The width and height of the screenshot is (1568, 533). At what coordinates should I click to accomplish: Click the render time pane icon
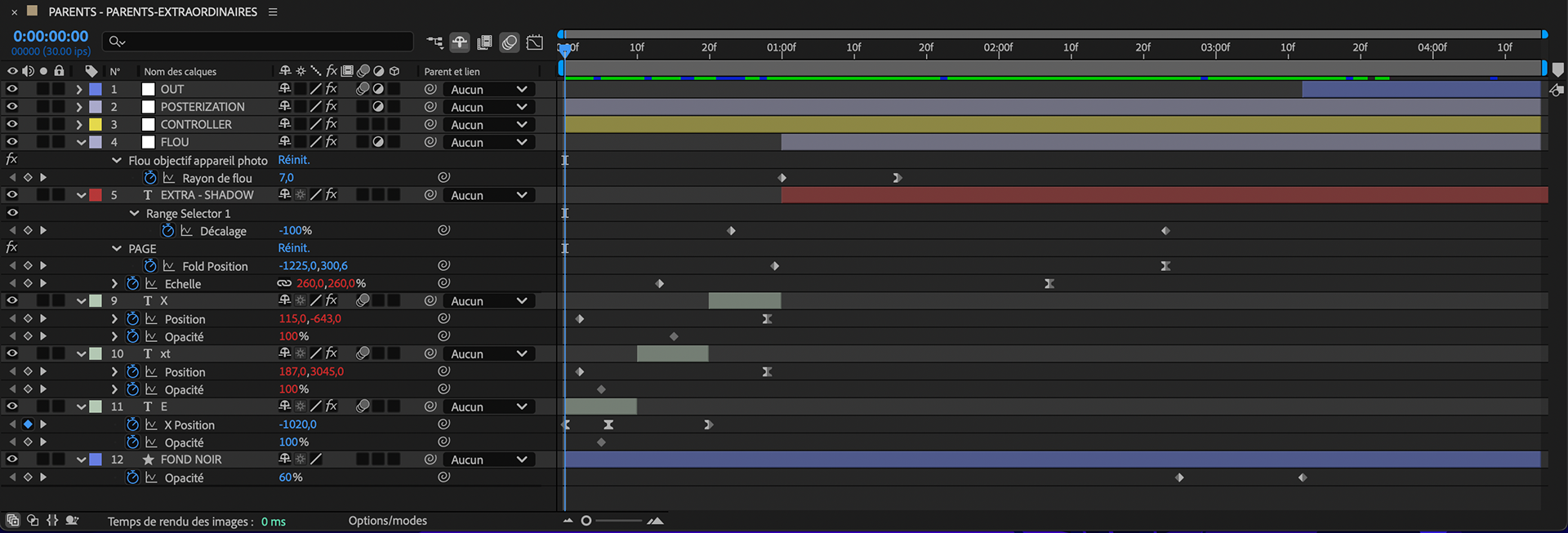point(73,520)
